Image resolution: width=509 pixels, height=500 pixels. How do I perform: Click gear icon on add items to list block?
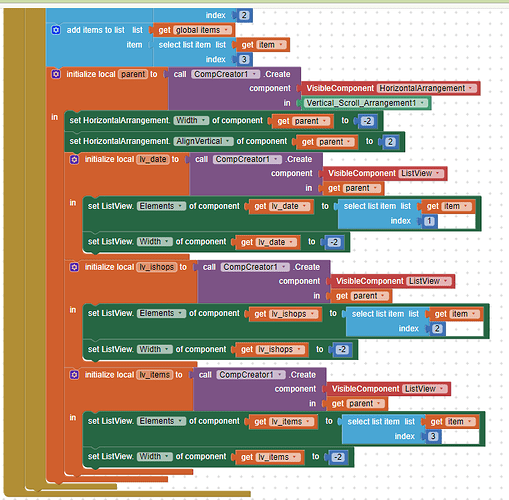click(56, 30)
